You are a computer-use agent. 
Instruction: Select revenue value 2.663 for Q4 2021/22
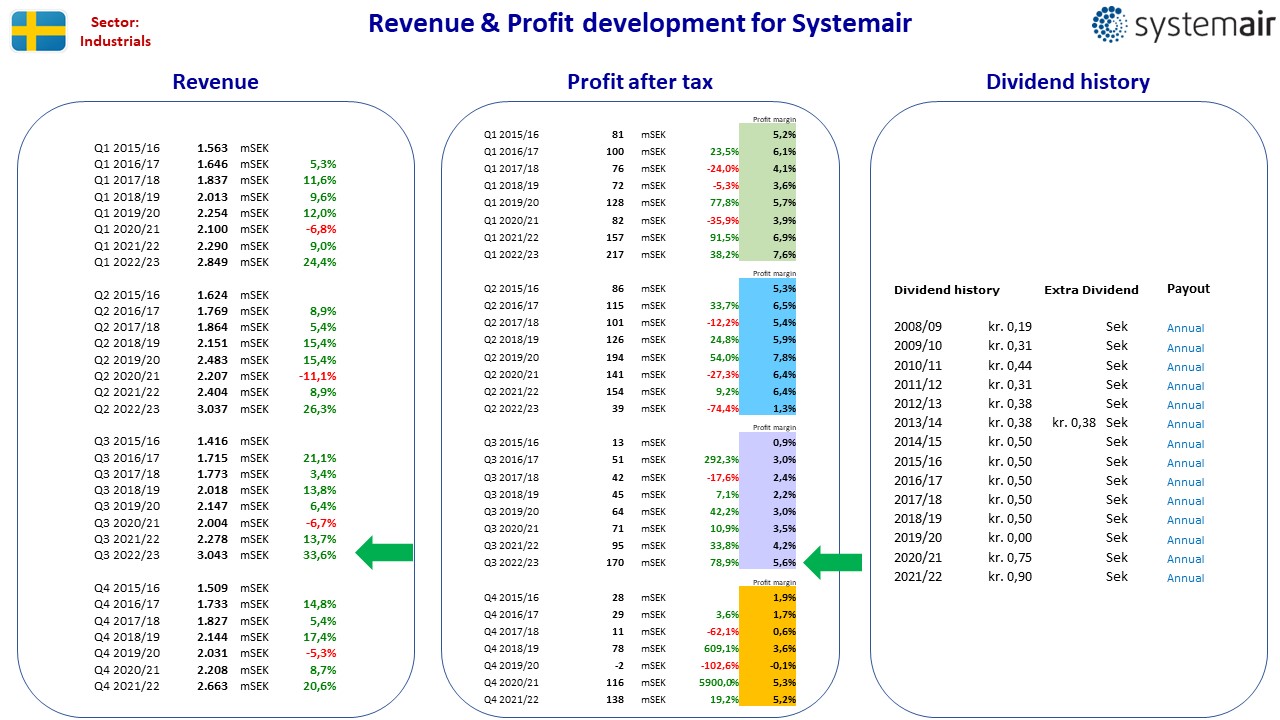point(212,686)
